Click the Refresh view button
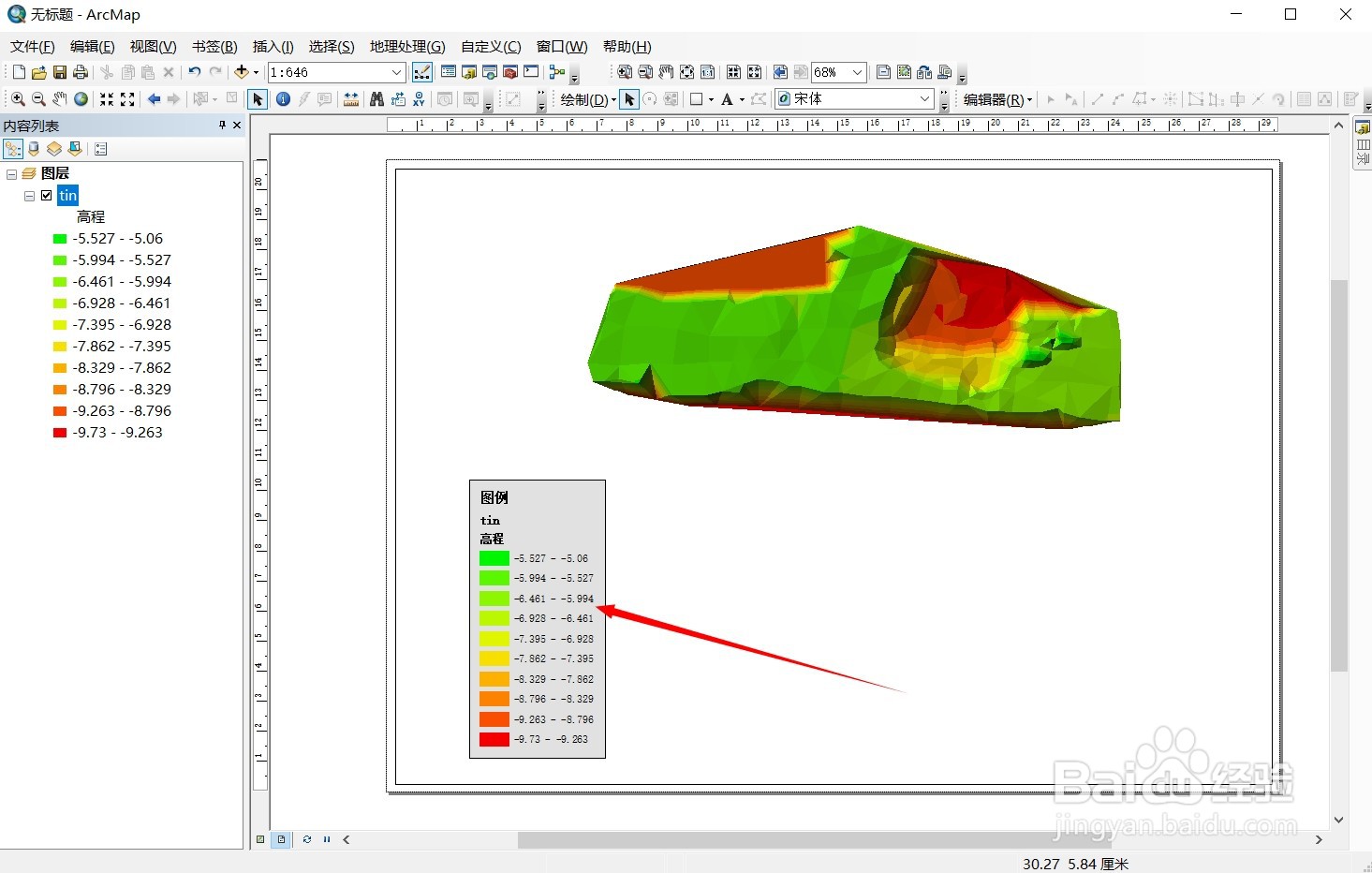1372x873 pixels. pos(307,839)
